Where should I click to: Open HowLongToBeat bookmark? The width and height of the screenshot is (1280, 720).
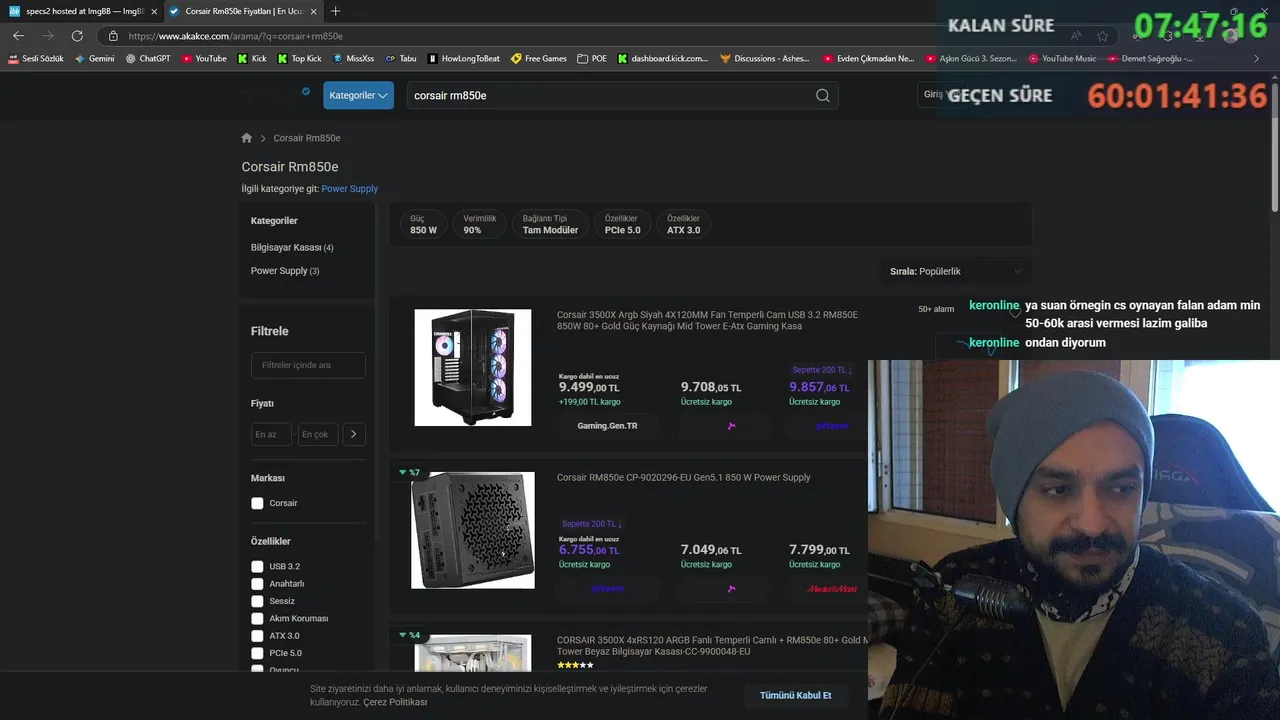[463, 59]
